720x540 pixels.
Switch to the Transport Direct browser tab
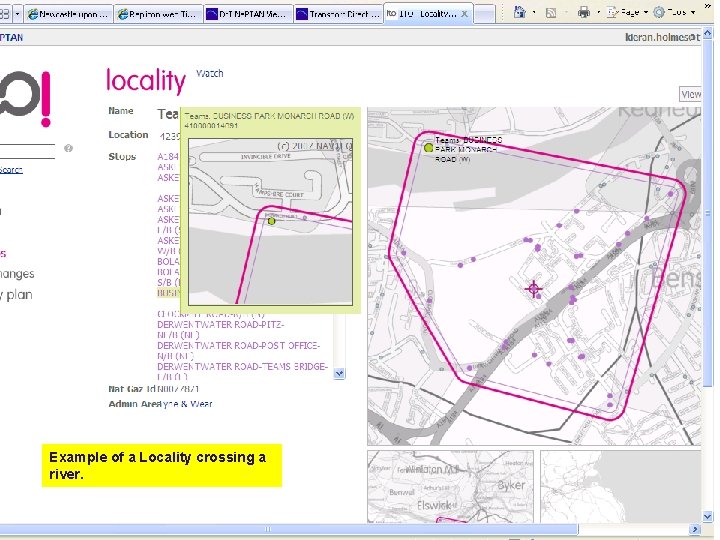pos(338,14)
